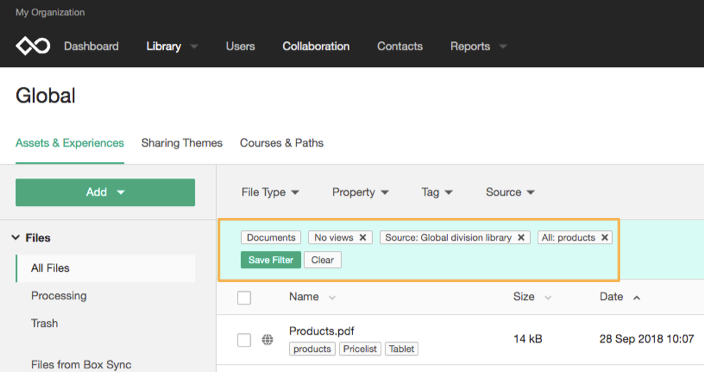Open Collaboration in the top navigation
The width and height of the screenshot is (704, 372).
pyautogui.click(x=316, y=46)
